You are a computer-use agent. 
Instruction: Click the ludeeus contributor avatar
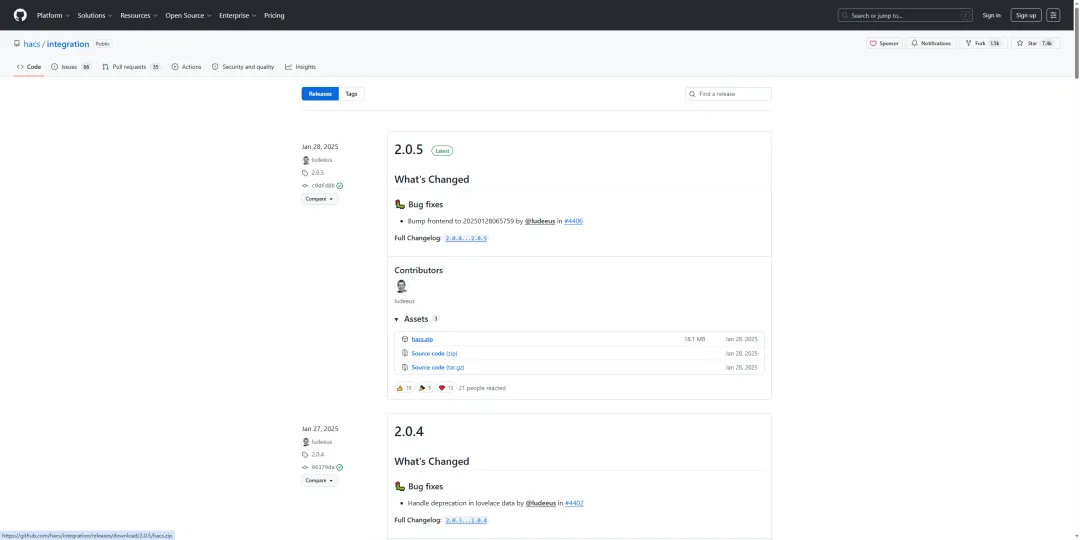[x=401, y=286]
